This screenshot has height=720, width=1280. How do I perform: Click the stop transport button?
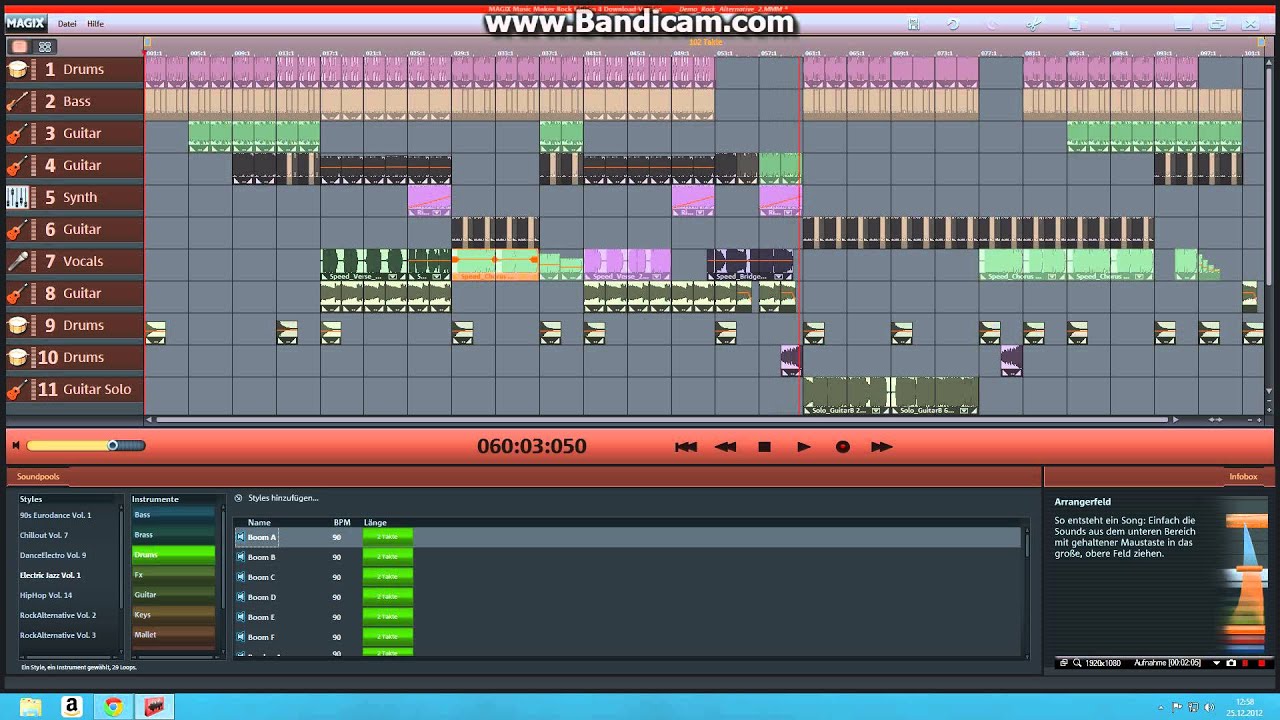[x=764, y=447]
